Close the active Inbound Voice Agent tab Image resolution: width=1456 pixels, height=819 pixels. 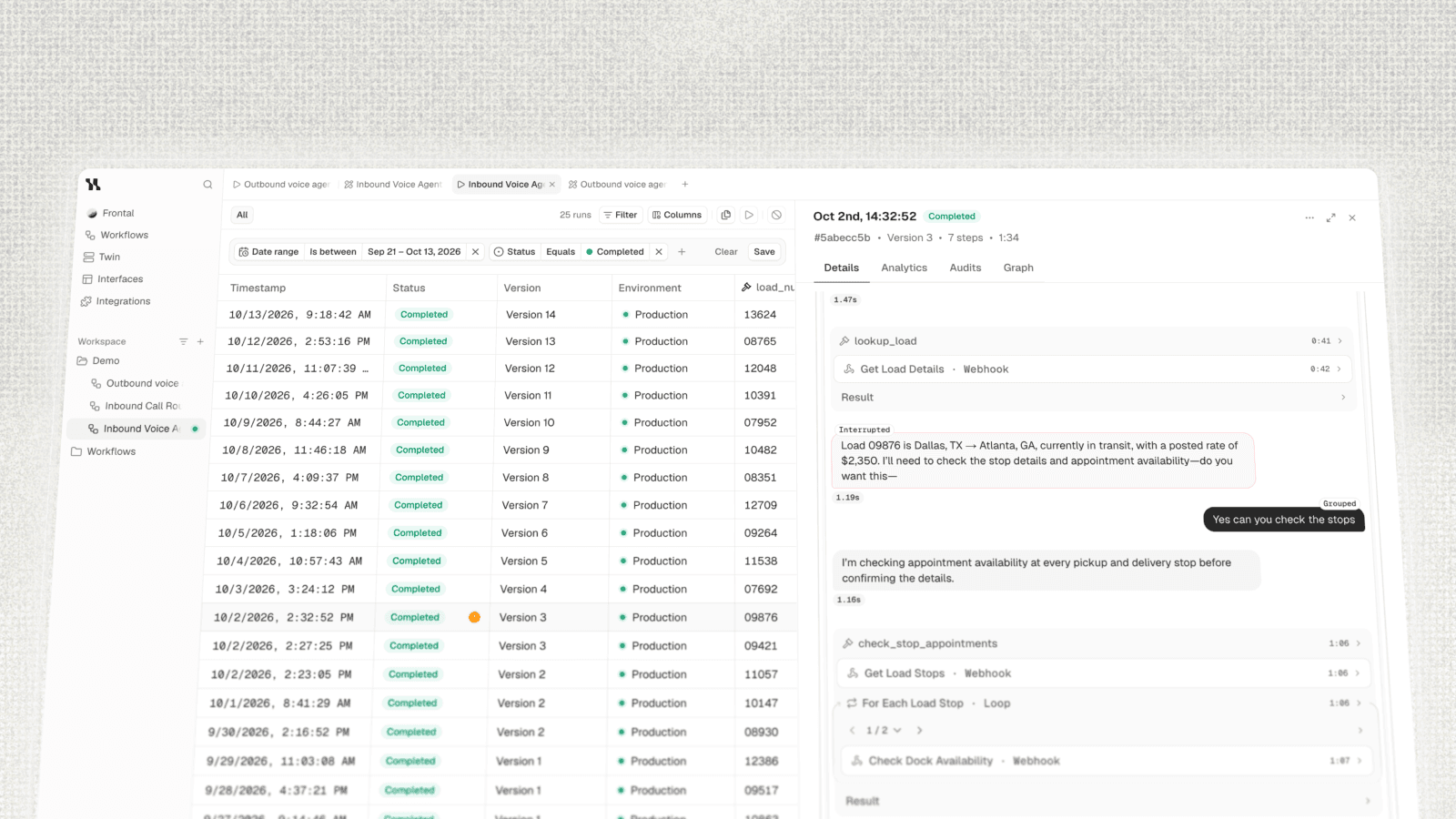551,185
